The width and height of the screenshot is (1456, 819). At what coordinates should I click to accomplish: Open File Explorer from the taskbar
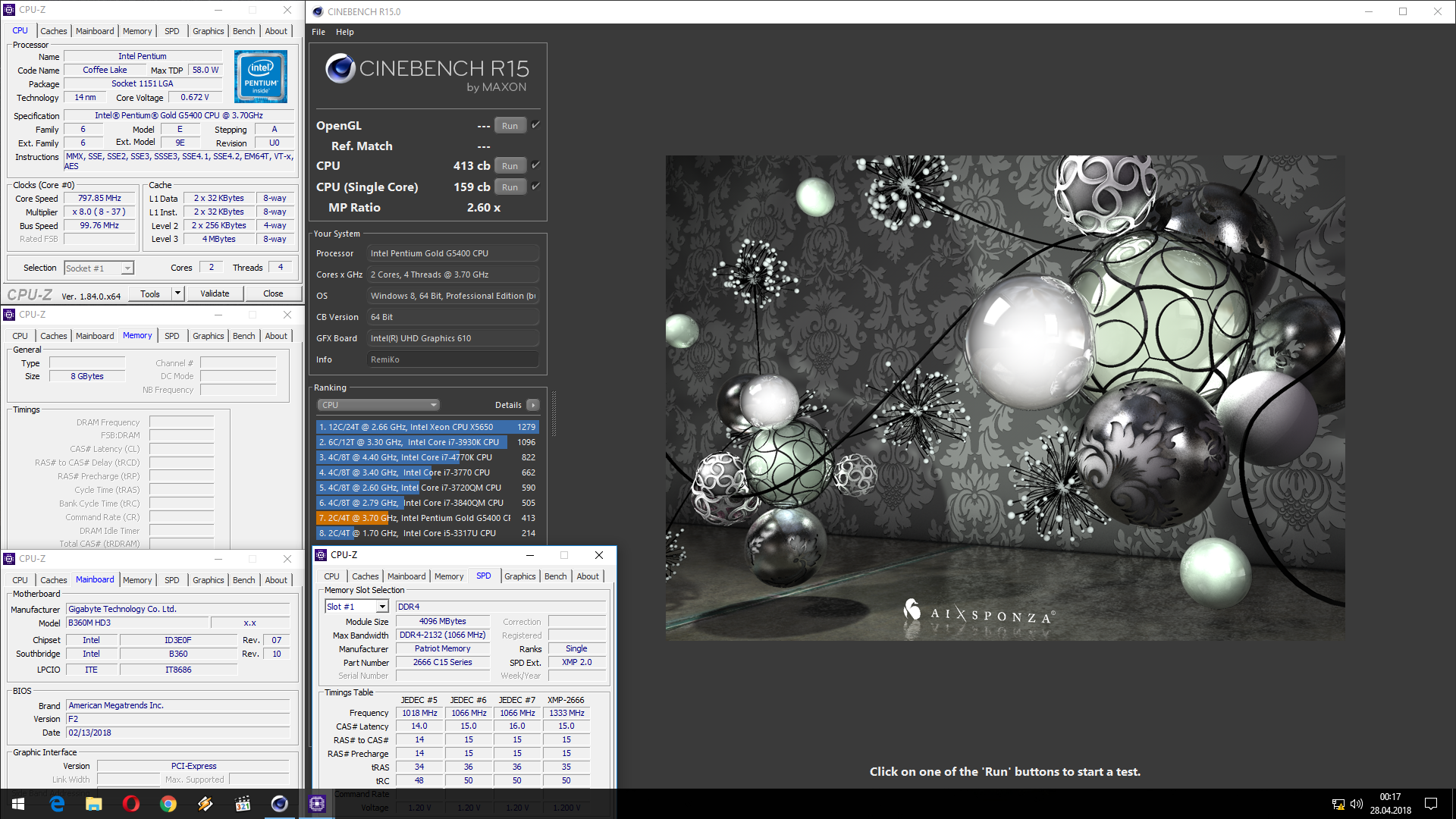(94, 804)
